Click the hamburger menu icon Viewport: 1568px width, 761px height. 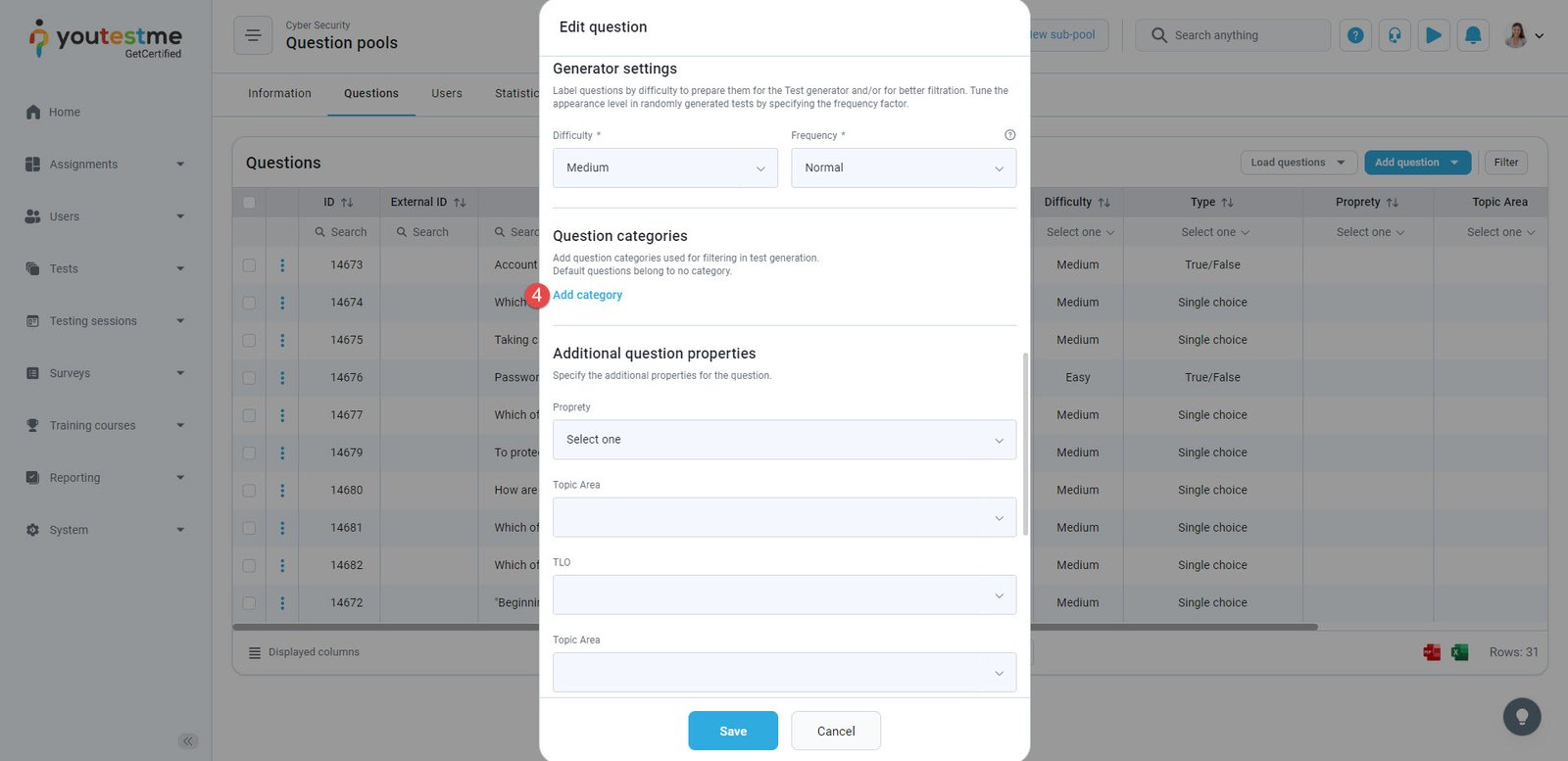pyautogui.click(x=253, y=35)
